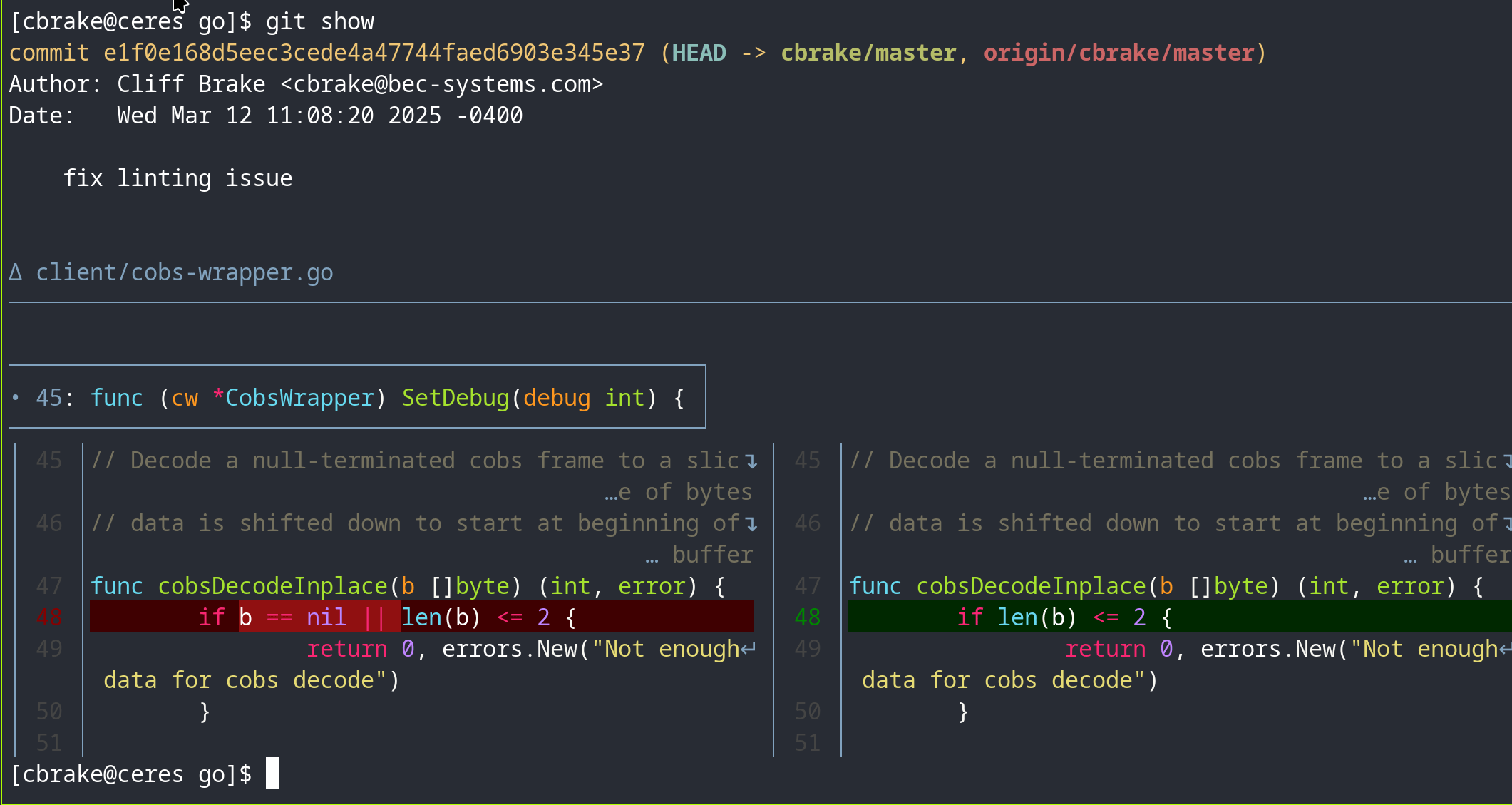Click the bullet marker in the hunk header

[x=16, y=398]
